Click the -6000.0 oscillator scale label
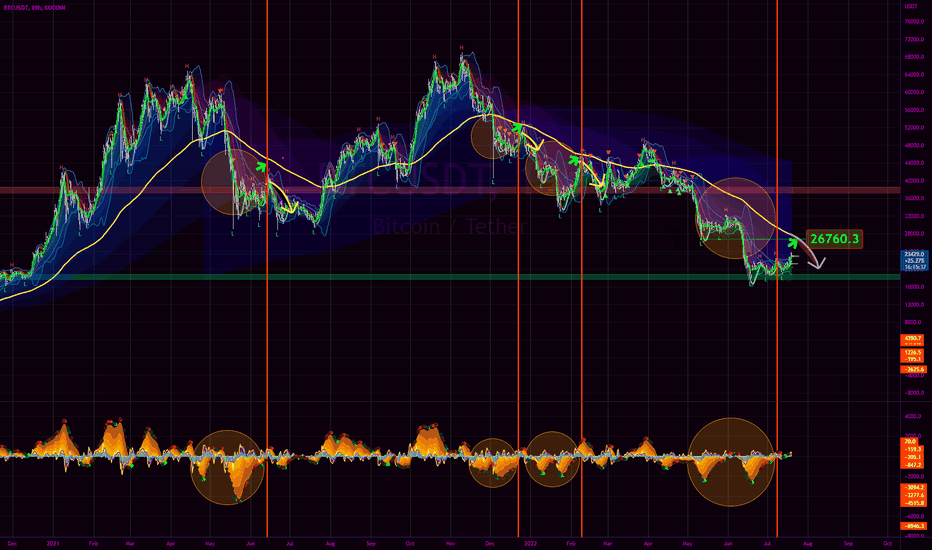 click(x=914, y=516)
